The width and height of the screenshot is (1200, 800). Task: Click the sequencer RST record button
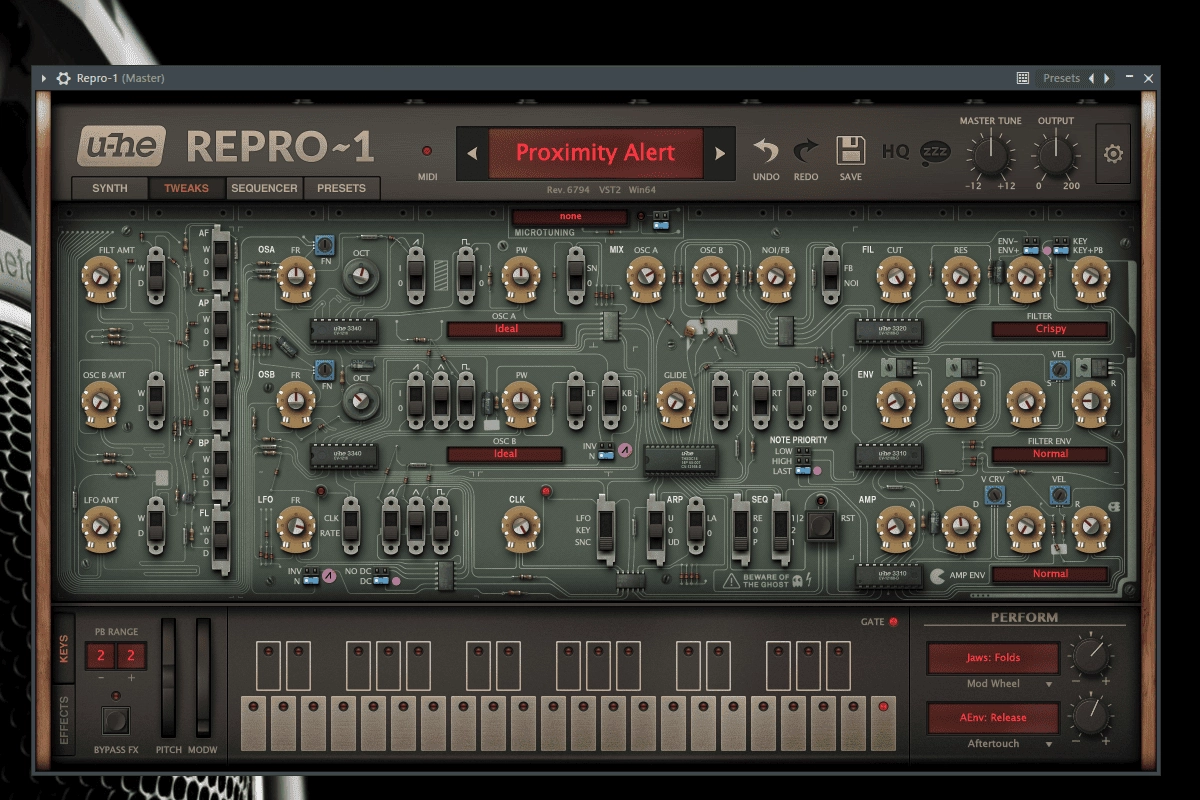(x=821, y=524)
